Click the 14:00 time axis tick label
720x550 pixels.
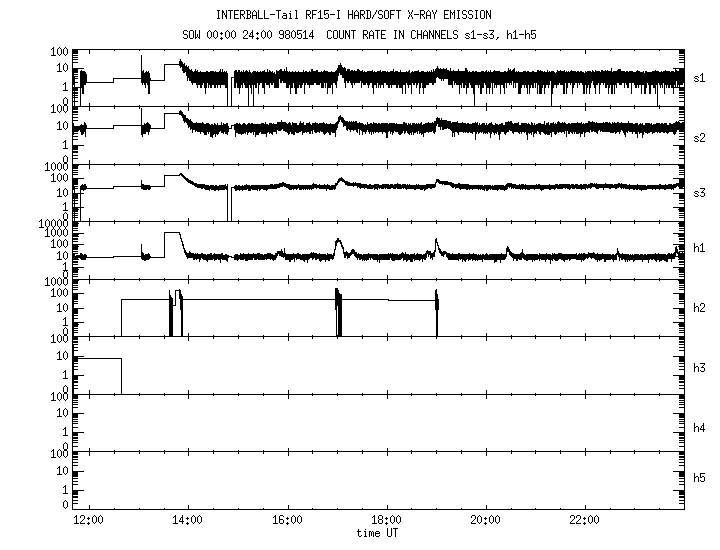(188, 520)
